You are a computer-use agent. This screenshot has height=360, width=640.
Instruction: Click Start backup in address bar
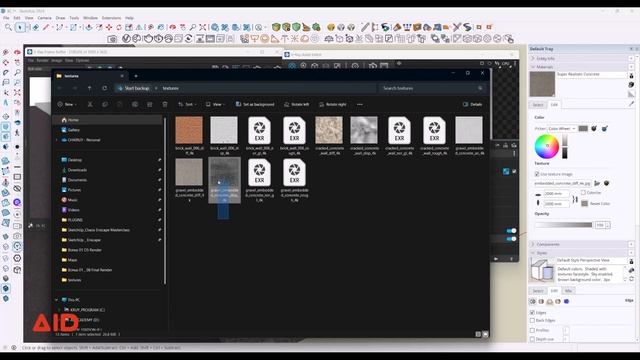click(133, 88)
